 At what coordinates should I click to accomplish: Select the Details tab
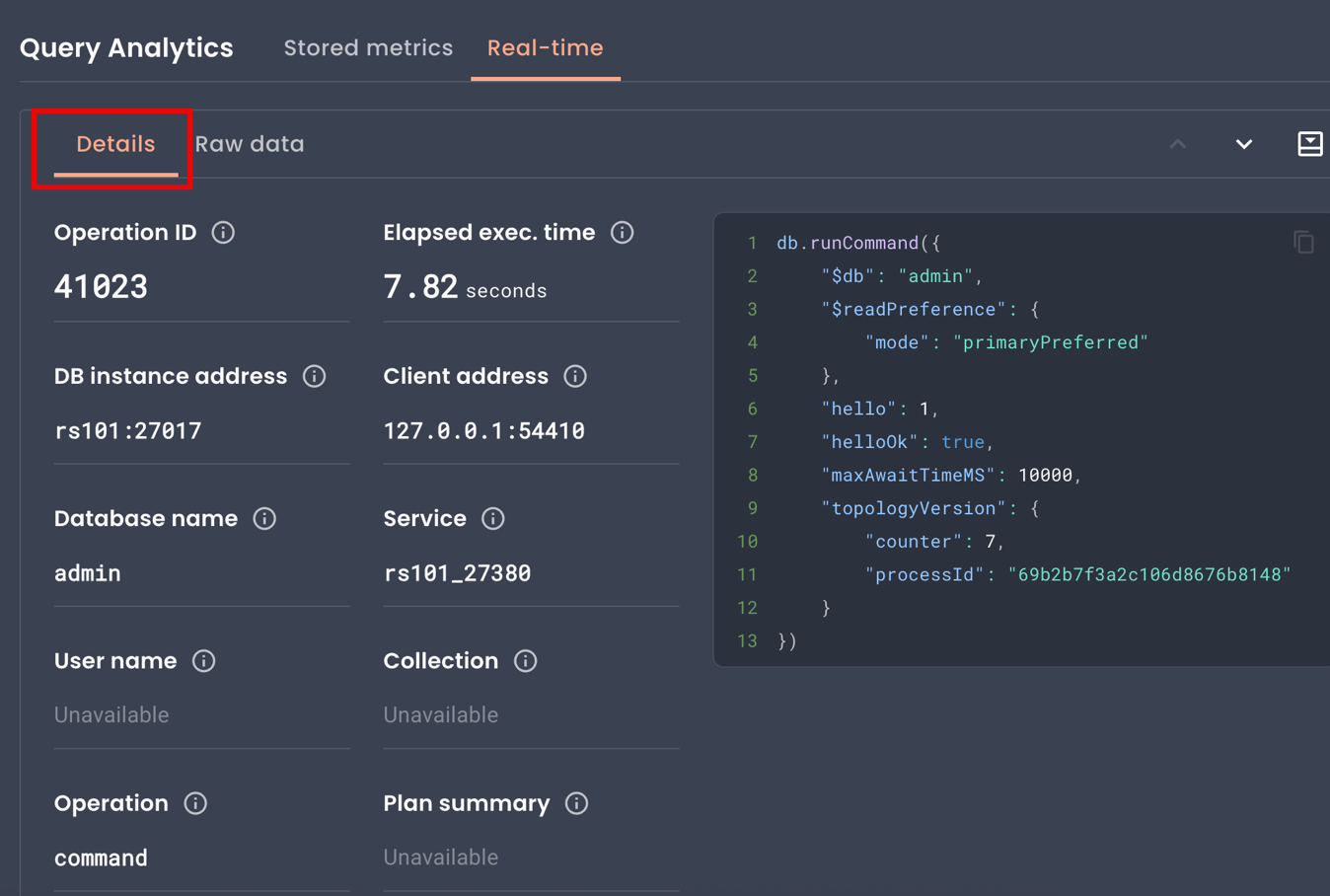pyautogui.click(x=115, y=144)
